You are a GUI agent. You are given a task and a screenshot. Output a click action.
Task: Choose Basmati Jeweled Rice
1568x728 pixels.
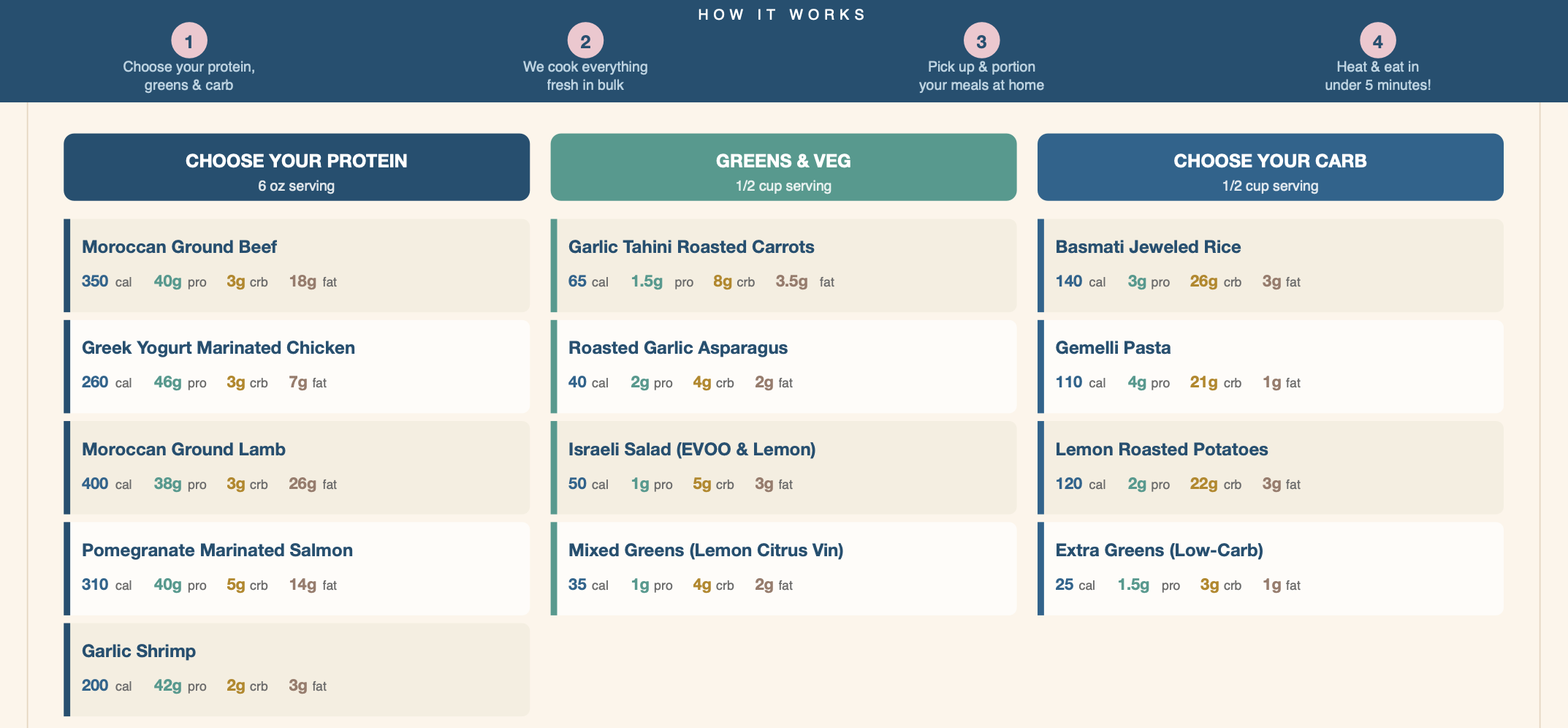pos(1270,265)
